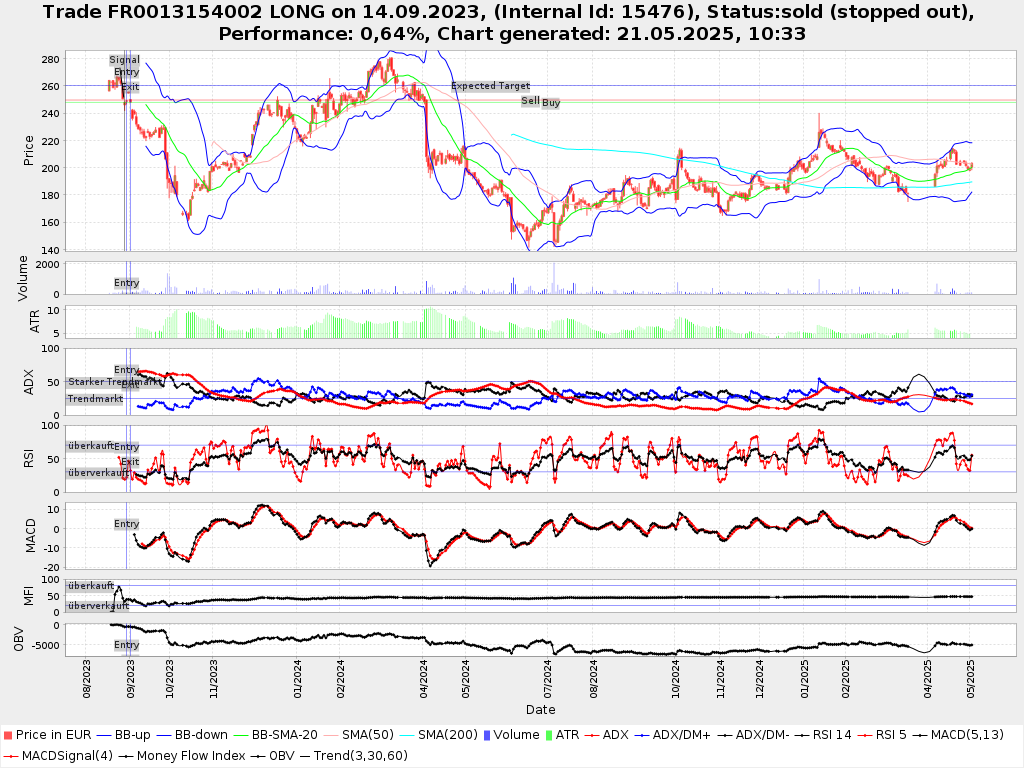Click the blue Volume legend marker
The image size is (1024, 768).
(x=485, y=735)
